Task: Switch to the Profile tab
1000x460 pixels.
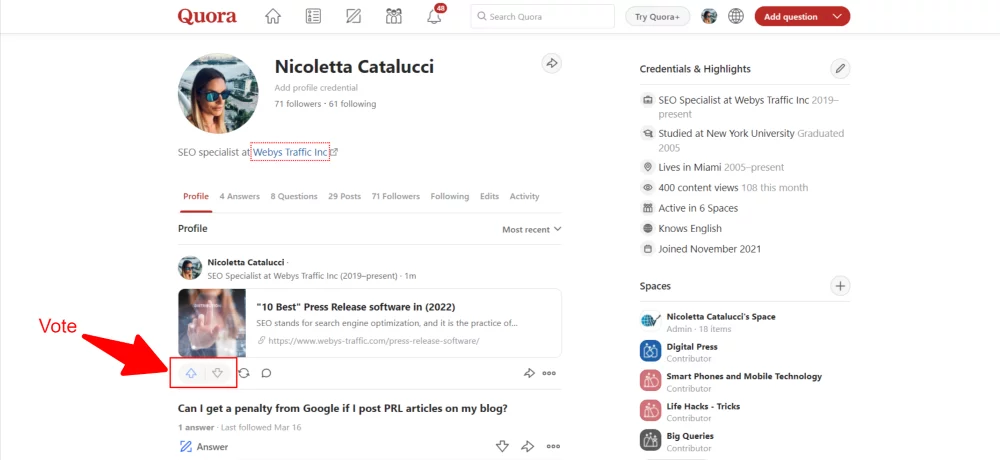Action: 196,197
